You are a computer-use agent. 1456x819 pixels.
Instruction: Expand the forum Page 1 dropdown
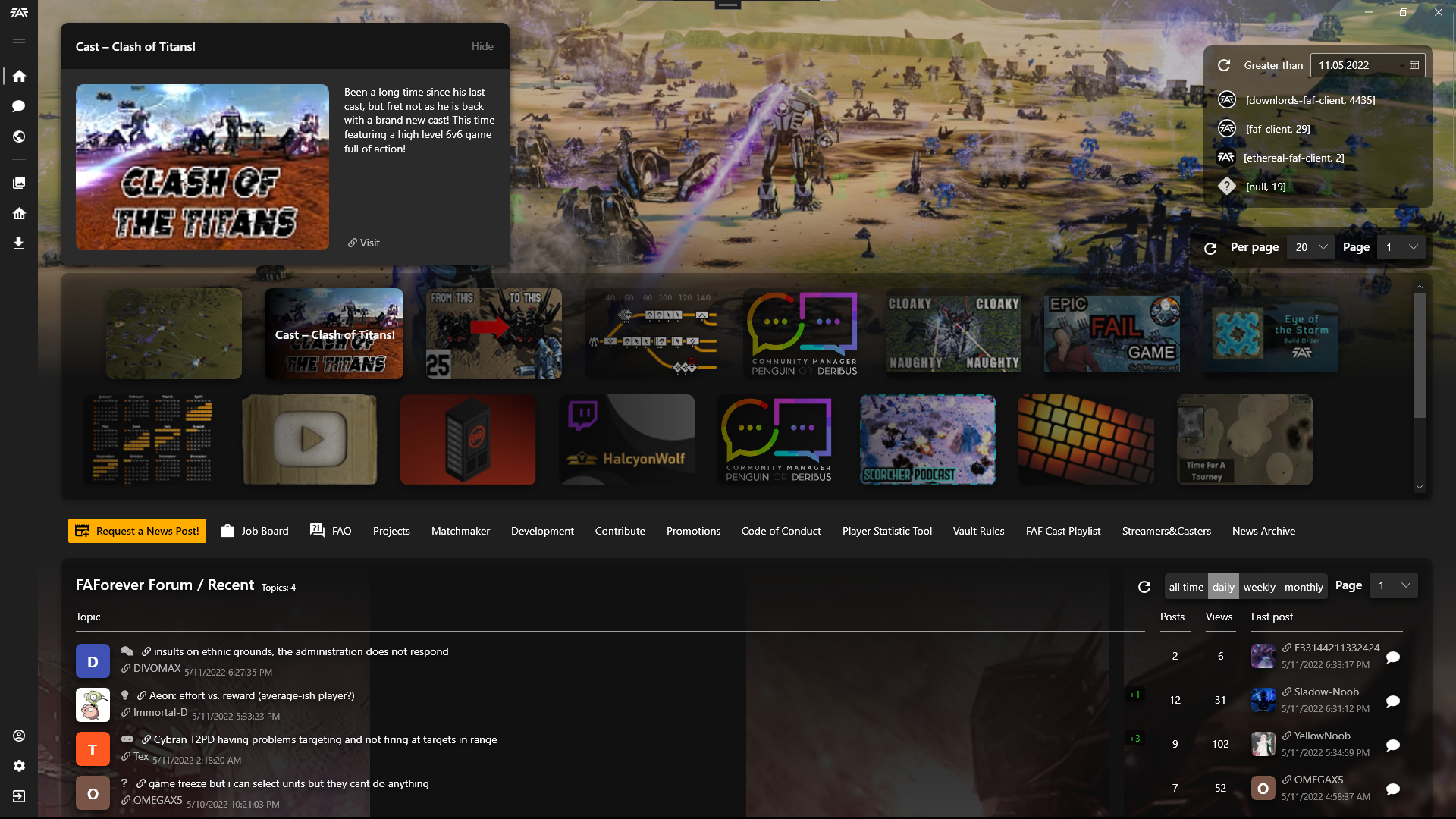coord(1394,585)
